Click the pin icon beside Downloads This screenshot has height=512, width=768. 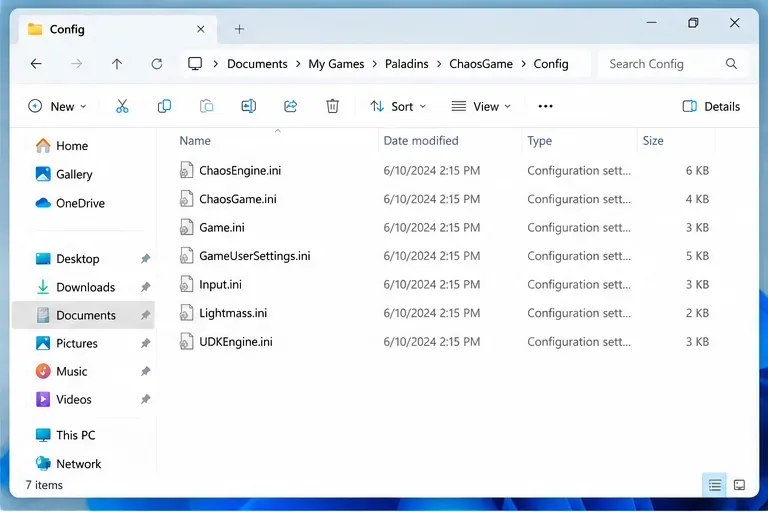coord(145,287)
